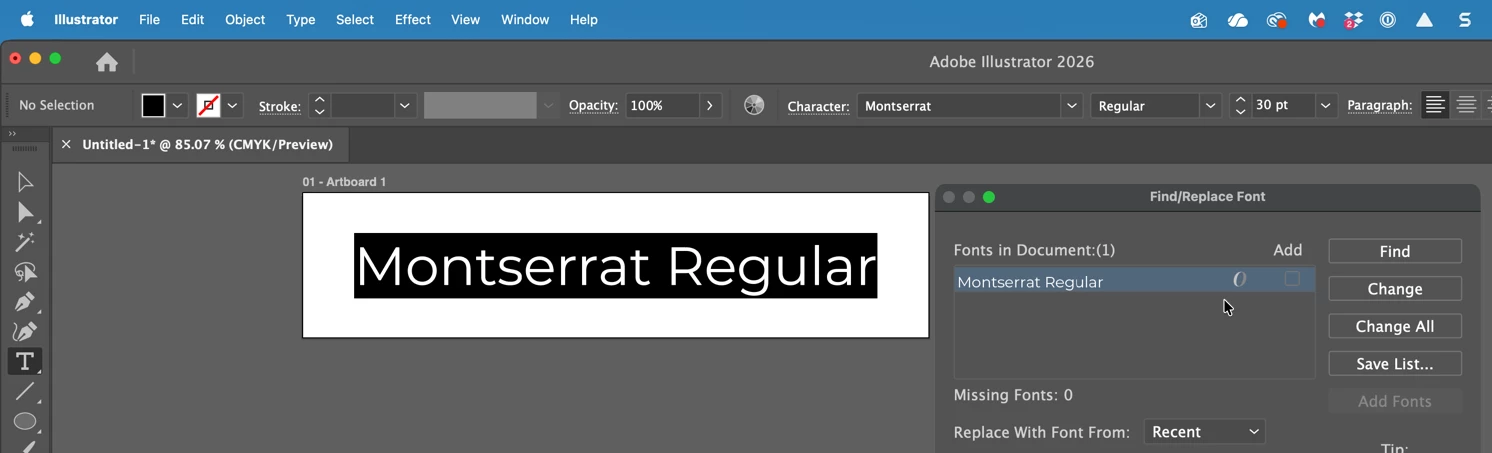This screenshot has width=1492, height=453.
Task: Click the OpenType font icon for Montserrat Regular
Action: 1240,280
